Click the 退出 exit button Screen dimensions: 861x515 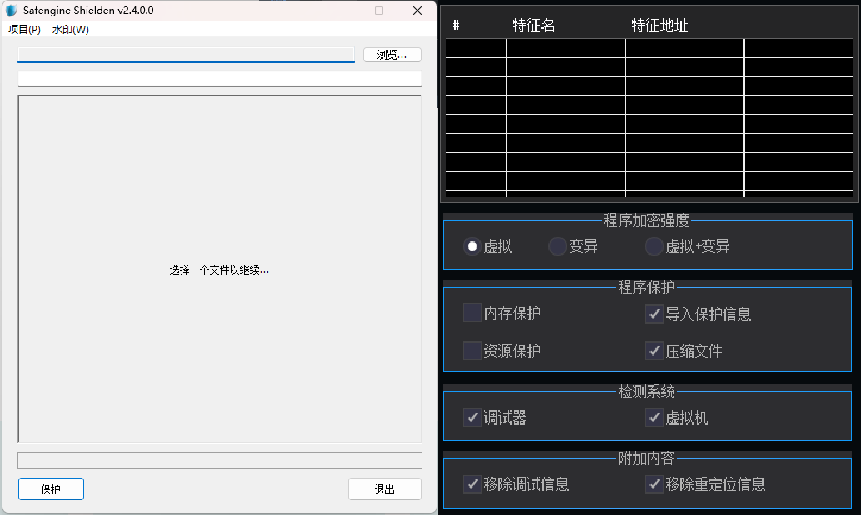coord(384,489)
